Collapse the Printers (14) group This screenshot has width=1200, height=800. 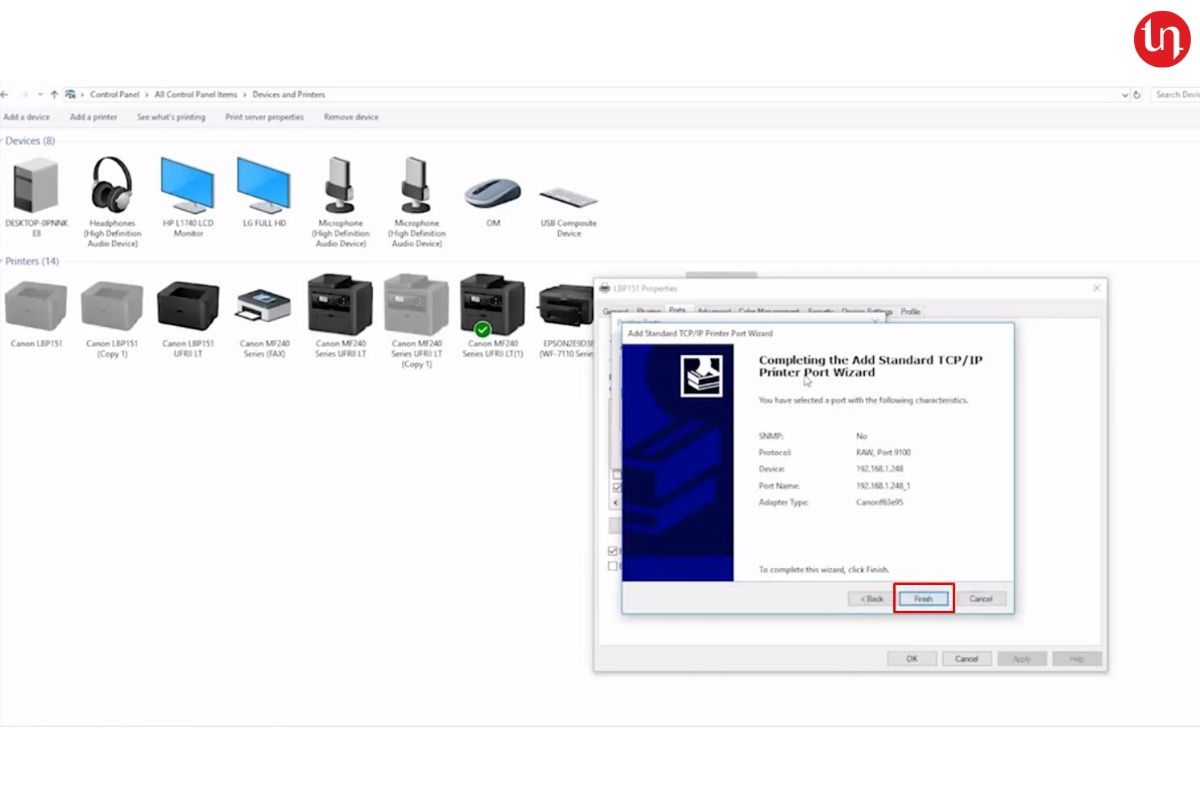click(2, 261)
